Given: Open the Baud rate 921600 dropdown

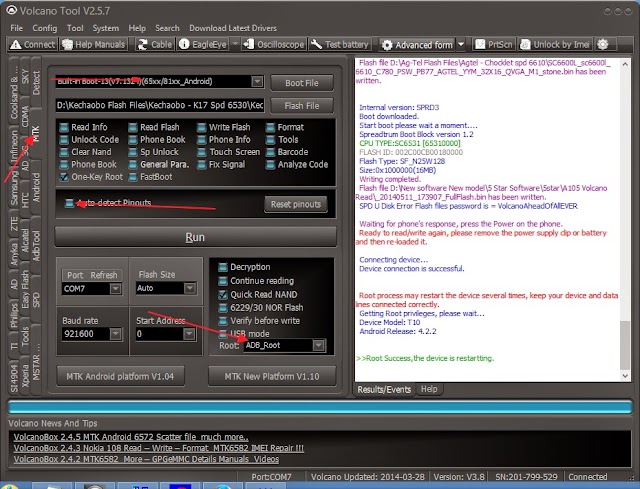Looking at the screenshot, I should pos(116,334).
